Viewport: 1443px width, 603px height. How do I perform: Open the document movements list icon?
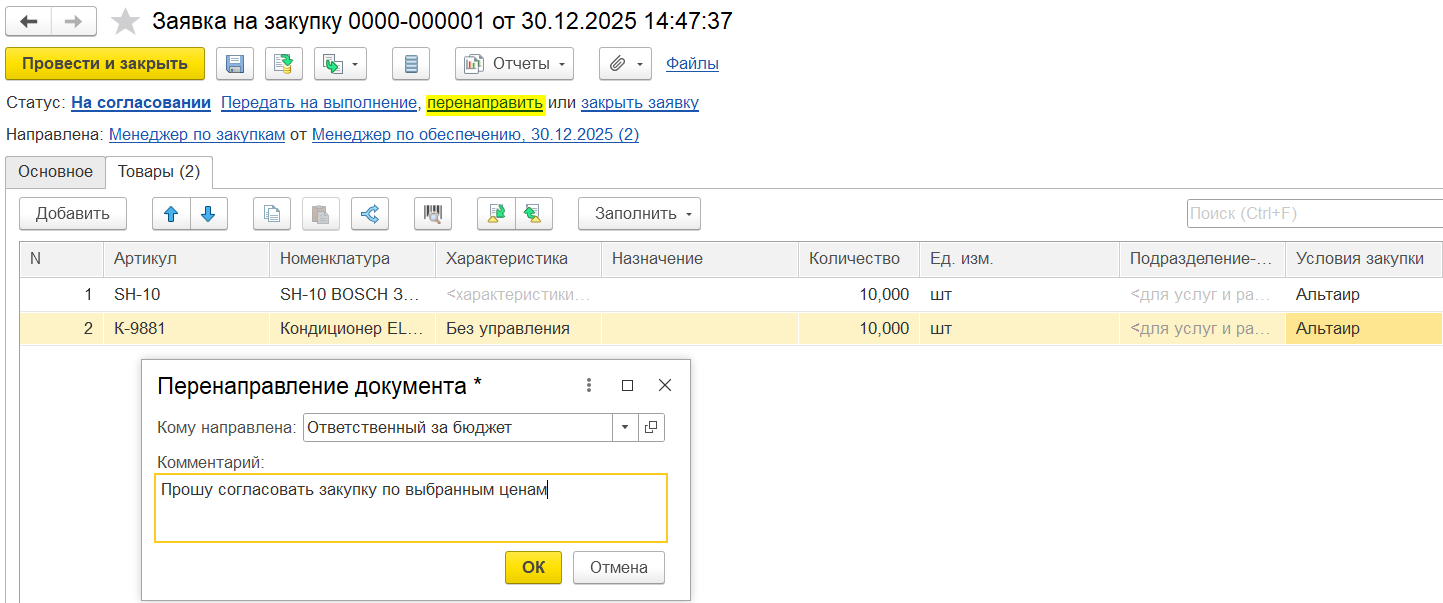pos(411,64)
